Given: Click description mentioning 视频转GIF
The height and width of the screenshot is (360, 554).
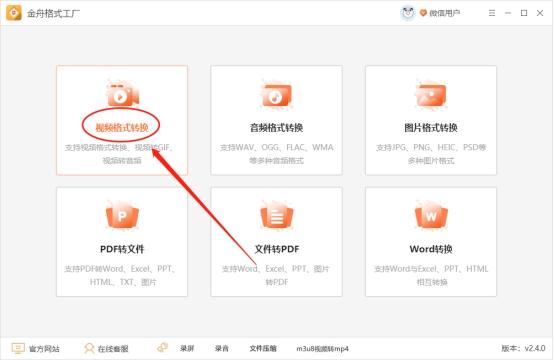Looking at the screenshot, I should 119,154.
